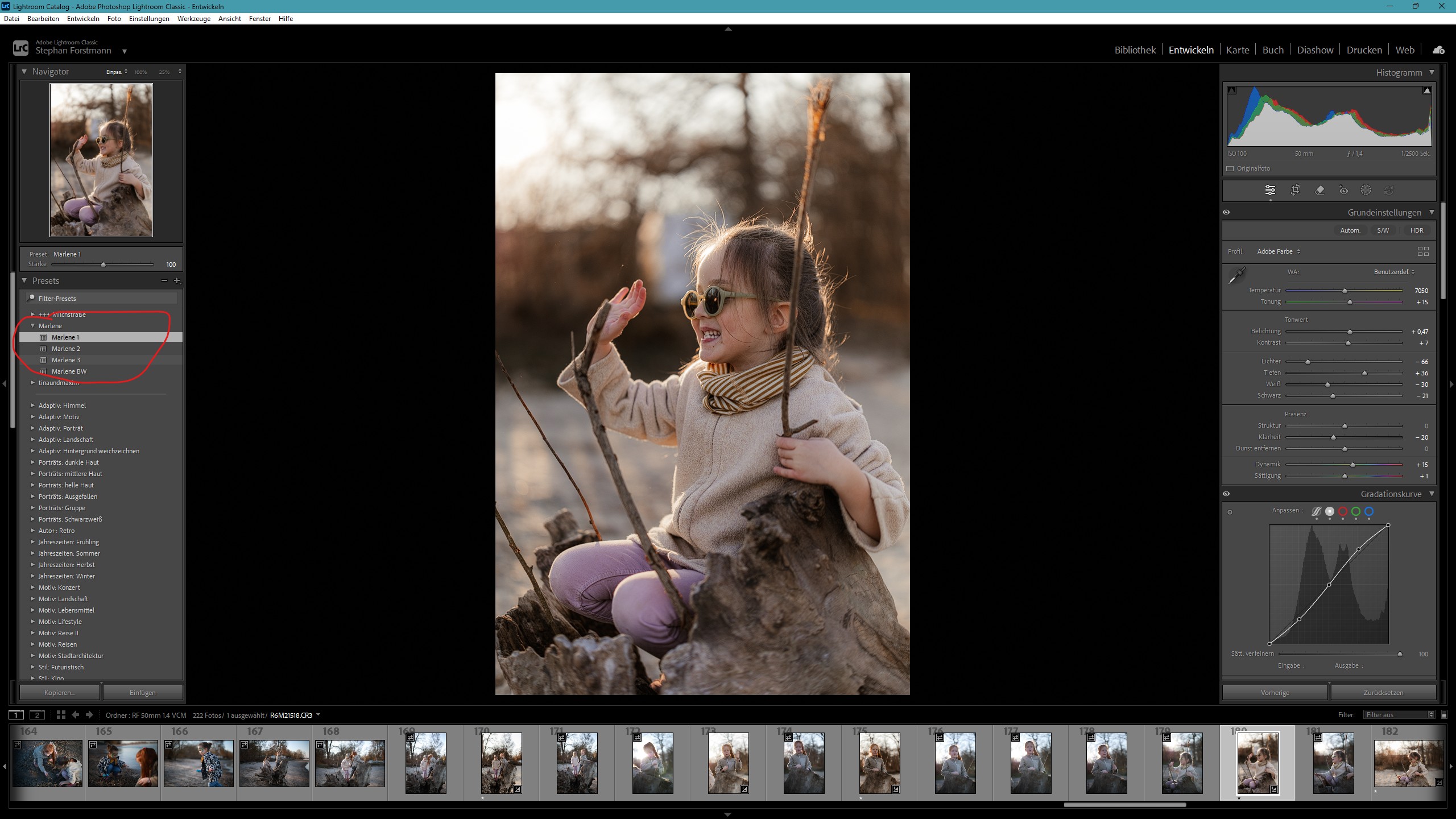The height and width of the screenshot is (819, 1456).
Task: Click the cloud sync status icon
Action: point(1438,50)
